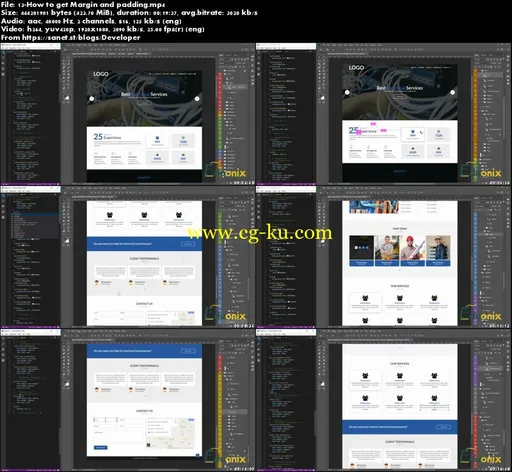Click the 'OUR TEAM' heading in the 00:11:12 frame
The width and height of the screenshot is (512, 472).
(x=400, y=229)
